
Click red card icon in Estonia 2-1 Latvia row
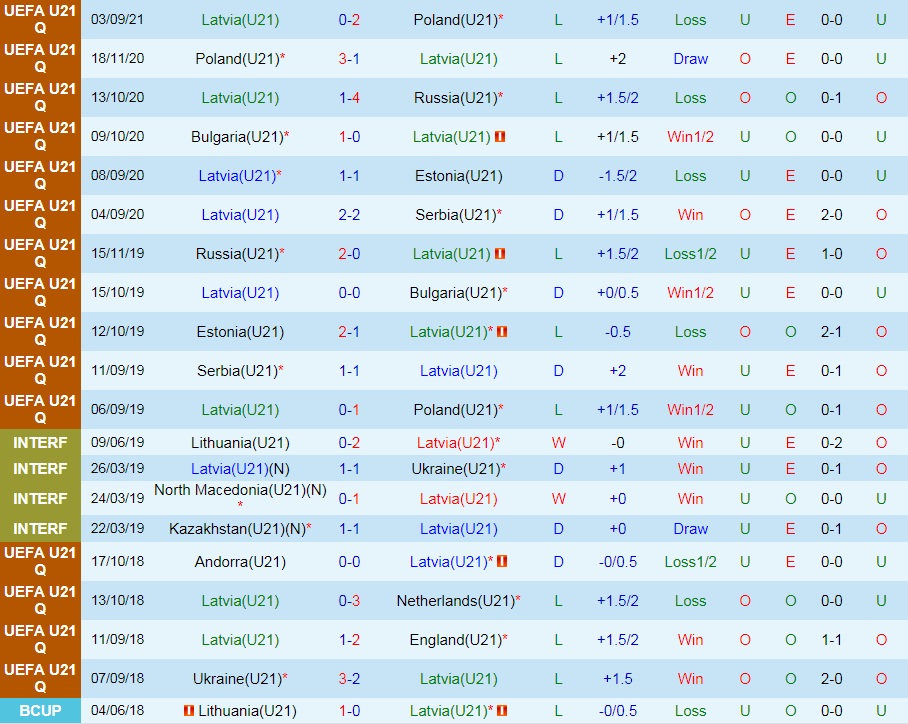(x=502, y=332)
